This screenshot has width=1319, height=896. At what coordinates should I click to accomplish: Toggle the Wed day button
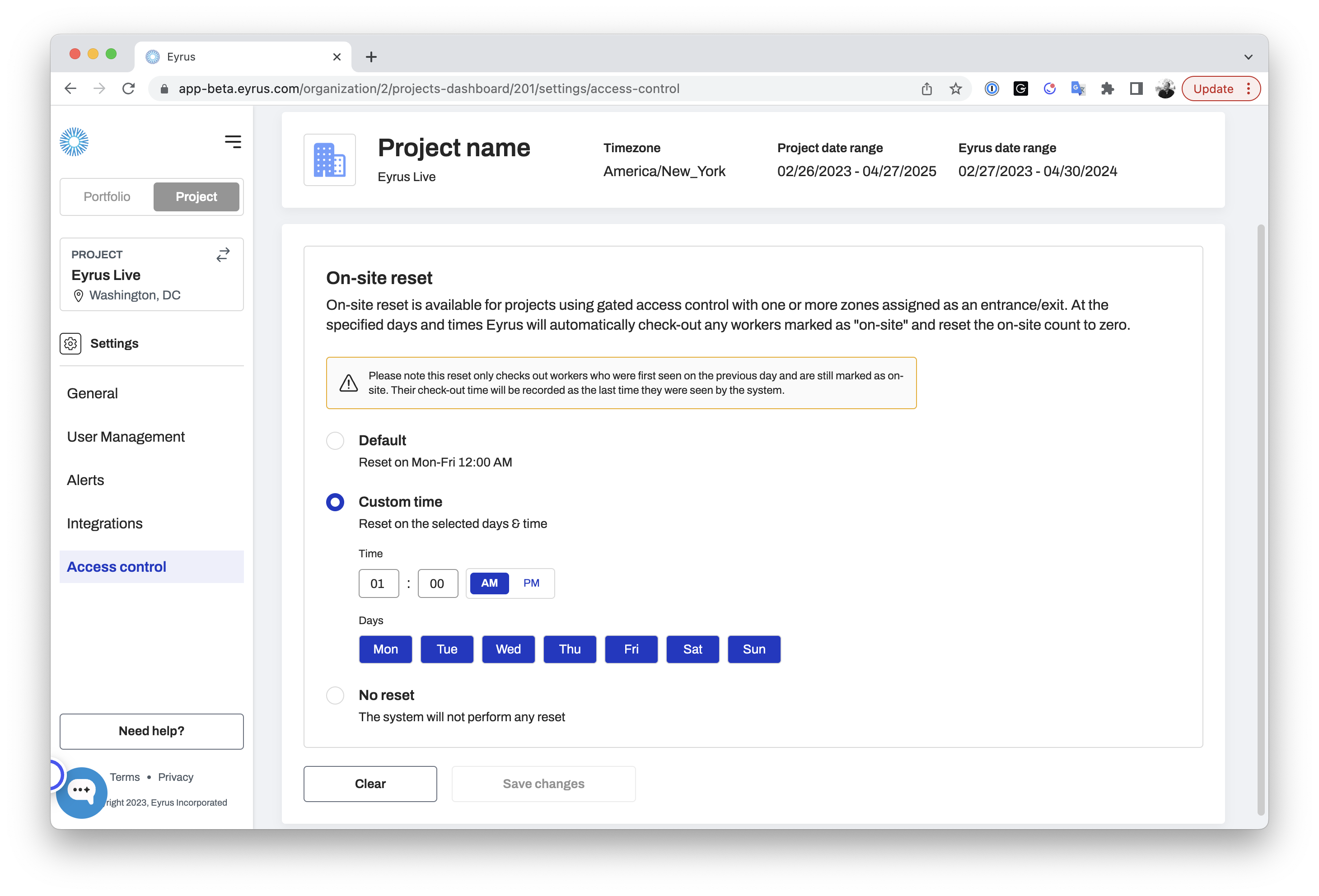tap(509, 650)
